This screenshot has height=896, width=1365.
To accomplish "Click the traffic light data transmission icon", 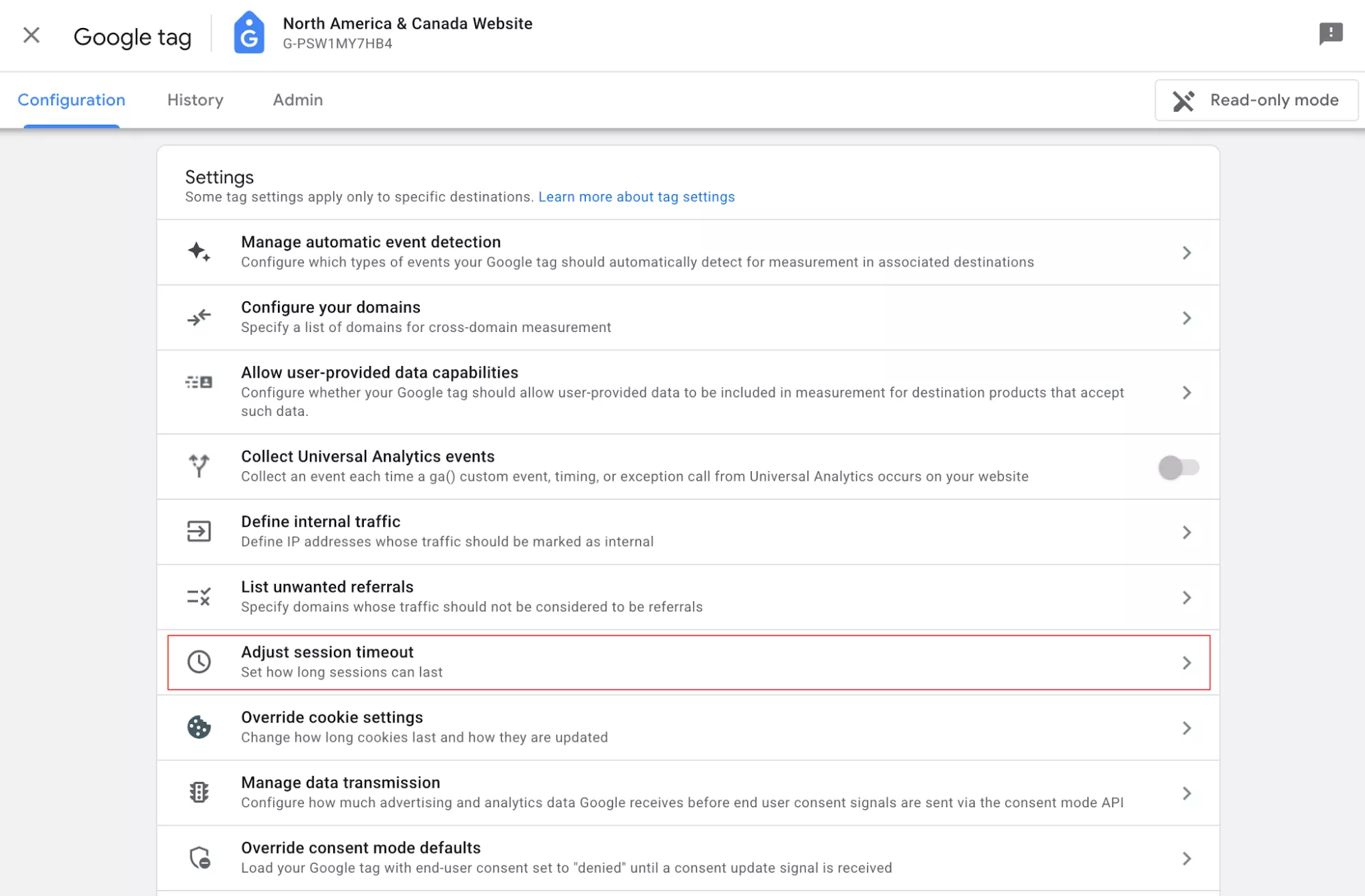I will coord(199,792).
